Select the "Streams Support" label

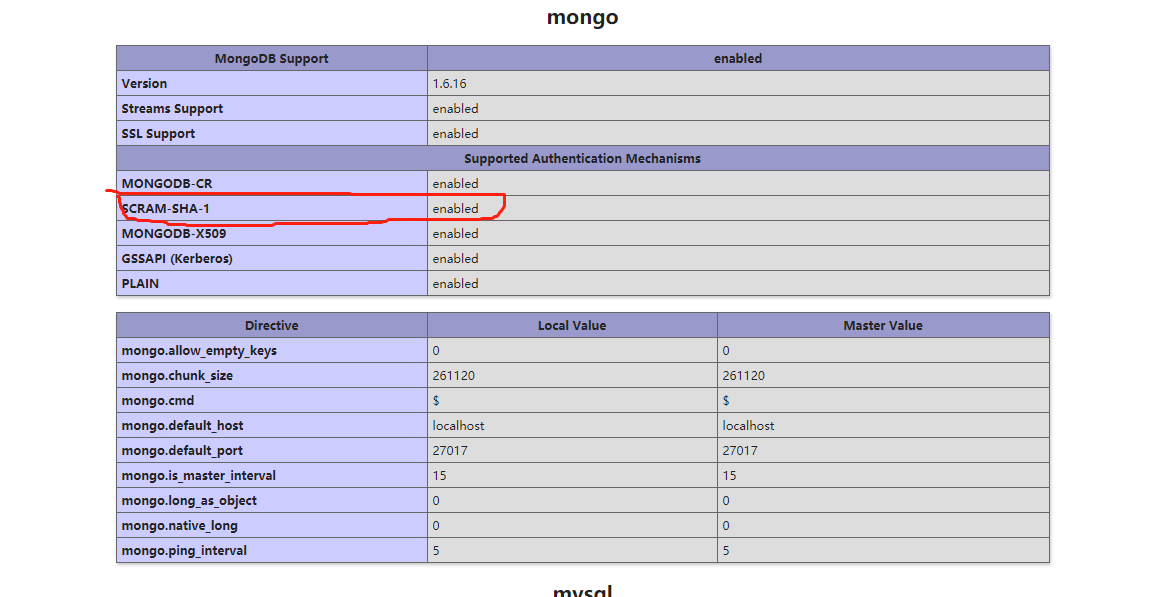[x=172, y=108]
